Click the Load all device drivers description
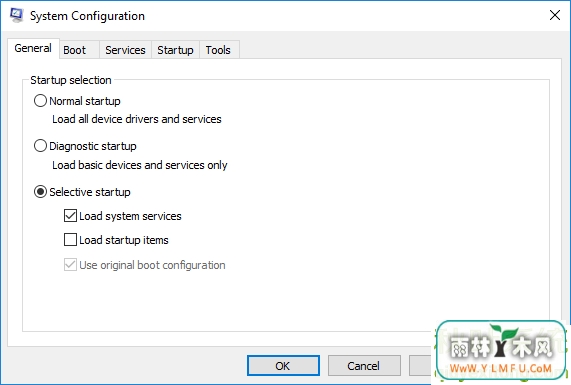Screen dimensions: 571x385 pos(137,119)
